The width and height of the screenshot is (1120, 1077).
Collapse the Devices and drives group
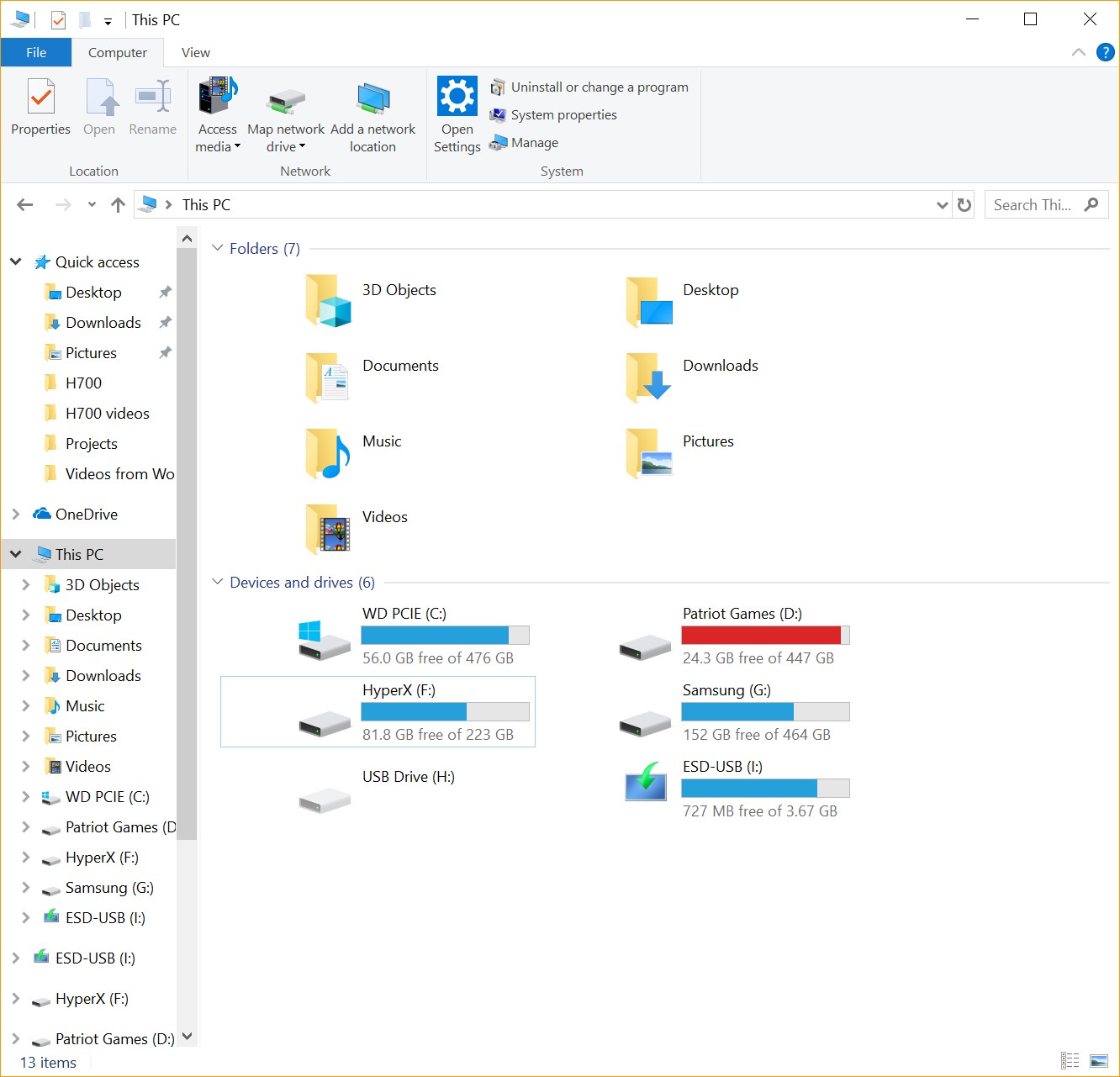point(218,582)
